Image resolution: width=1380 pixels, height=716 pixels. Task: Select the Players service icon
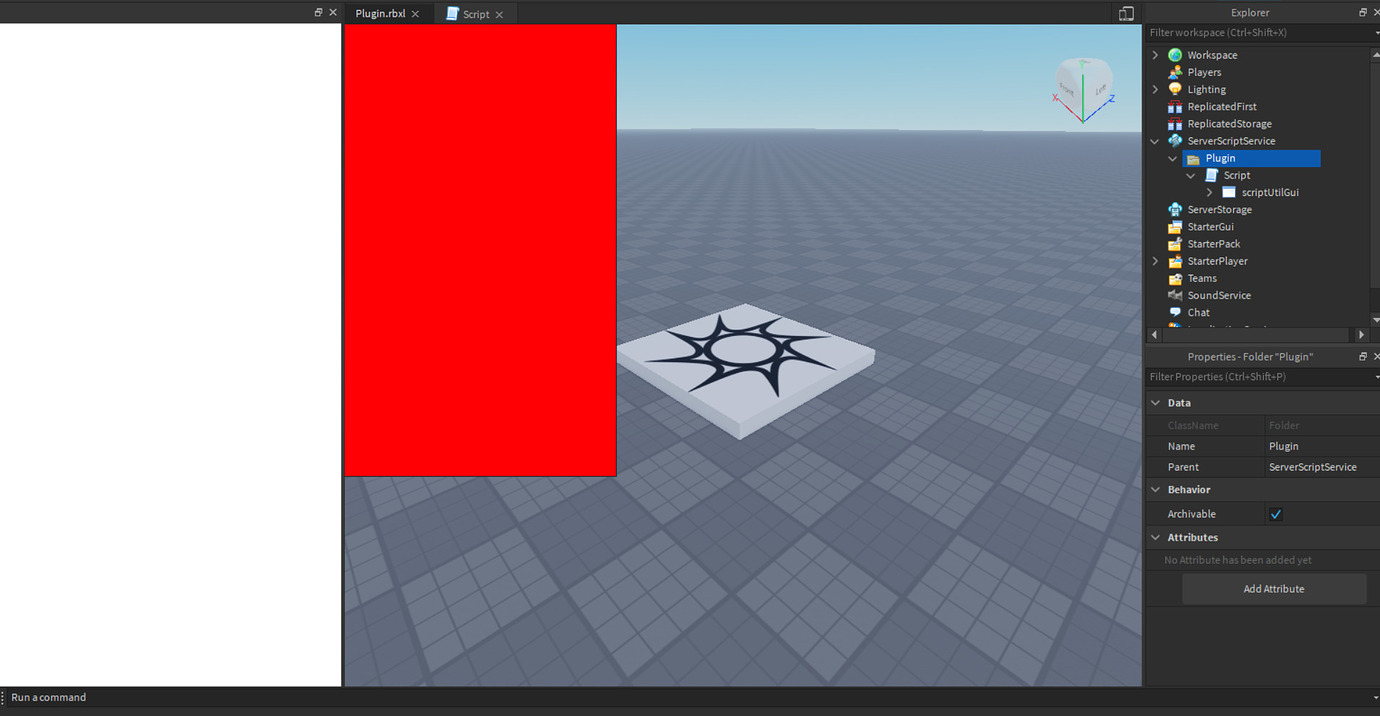coord(1174,72)
